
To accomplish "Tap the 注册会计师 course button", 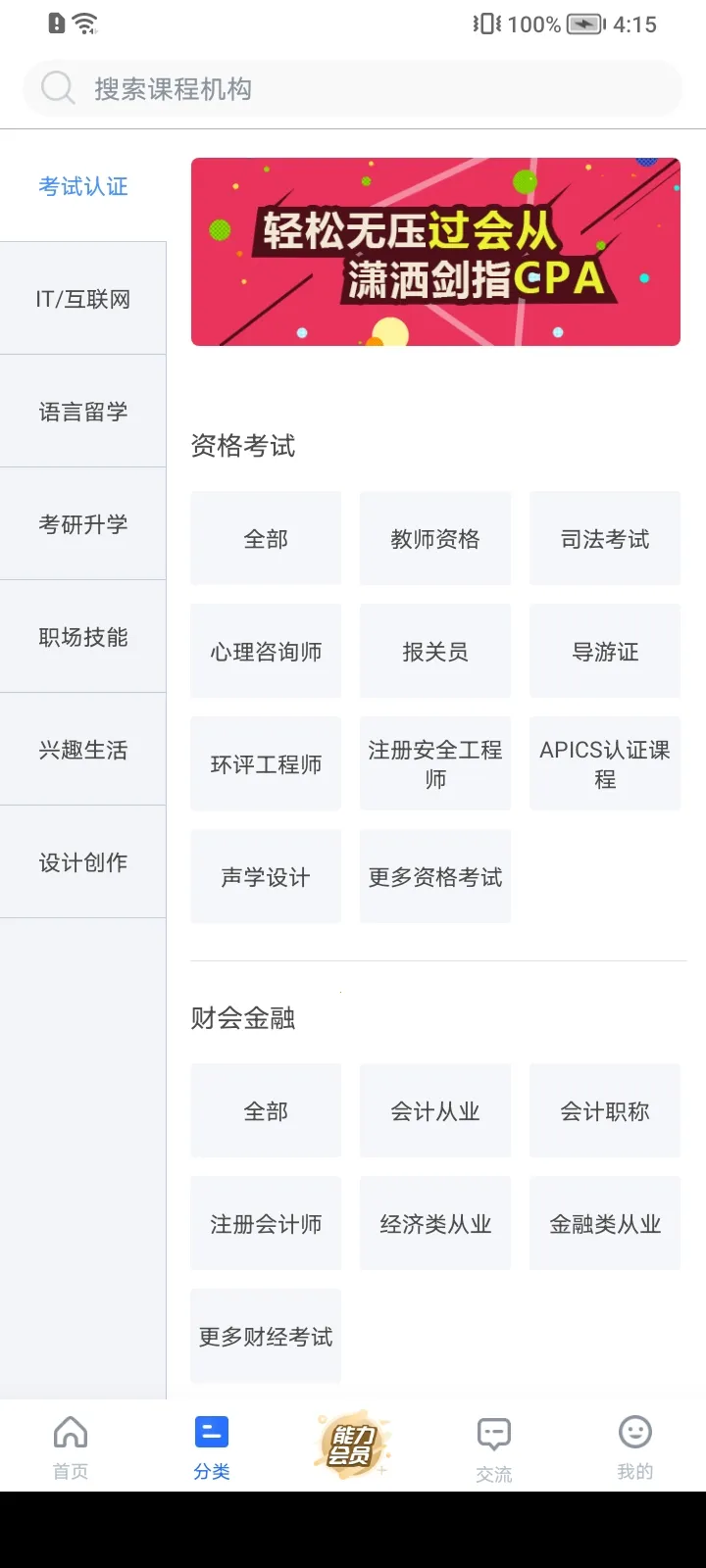I will (266, 1224).
